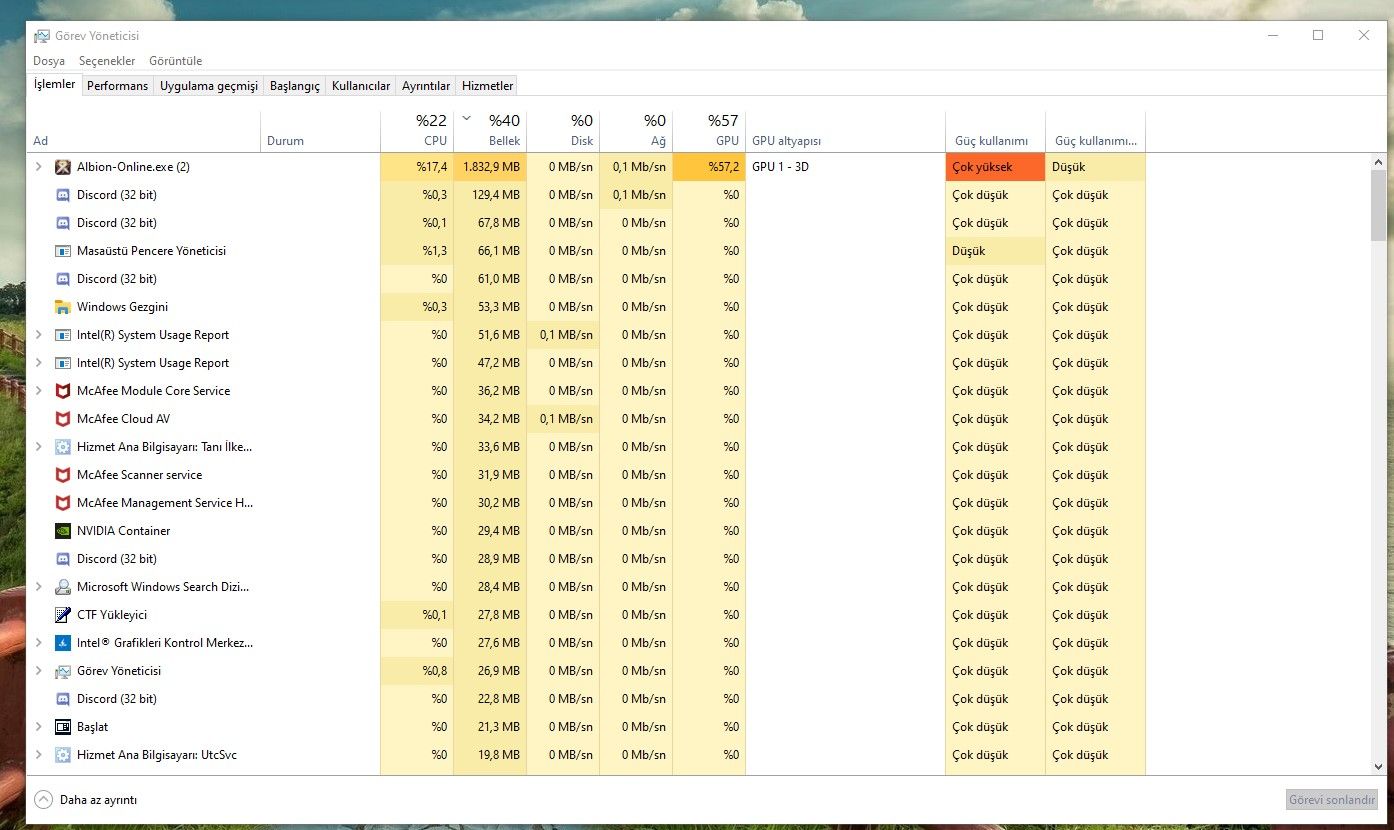This screenshot has width=1394, height=830.
Task: Switch to the Performans tab
Action: [117, 86]
